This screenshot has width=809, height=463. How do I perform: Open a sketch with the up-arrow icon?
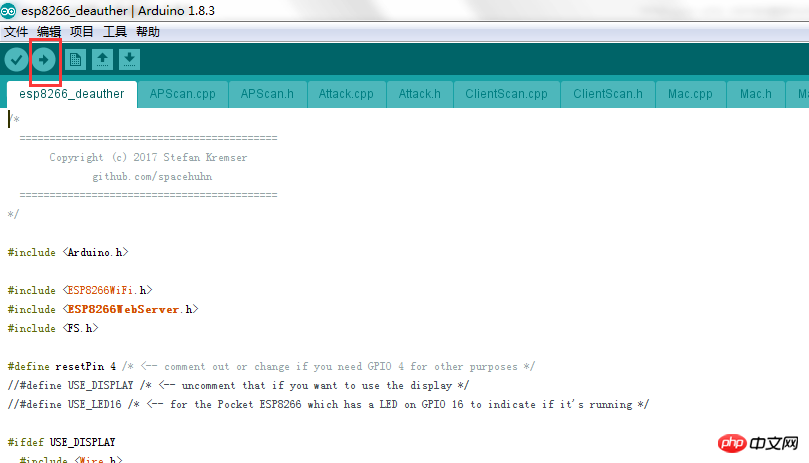(102, 60)
